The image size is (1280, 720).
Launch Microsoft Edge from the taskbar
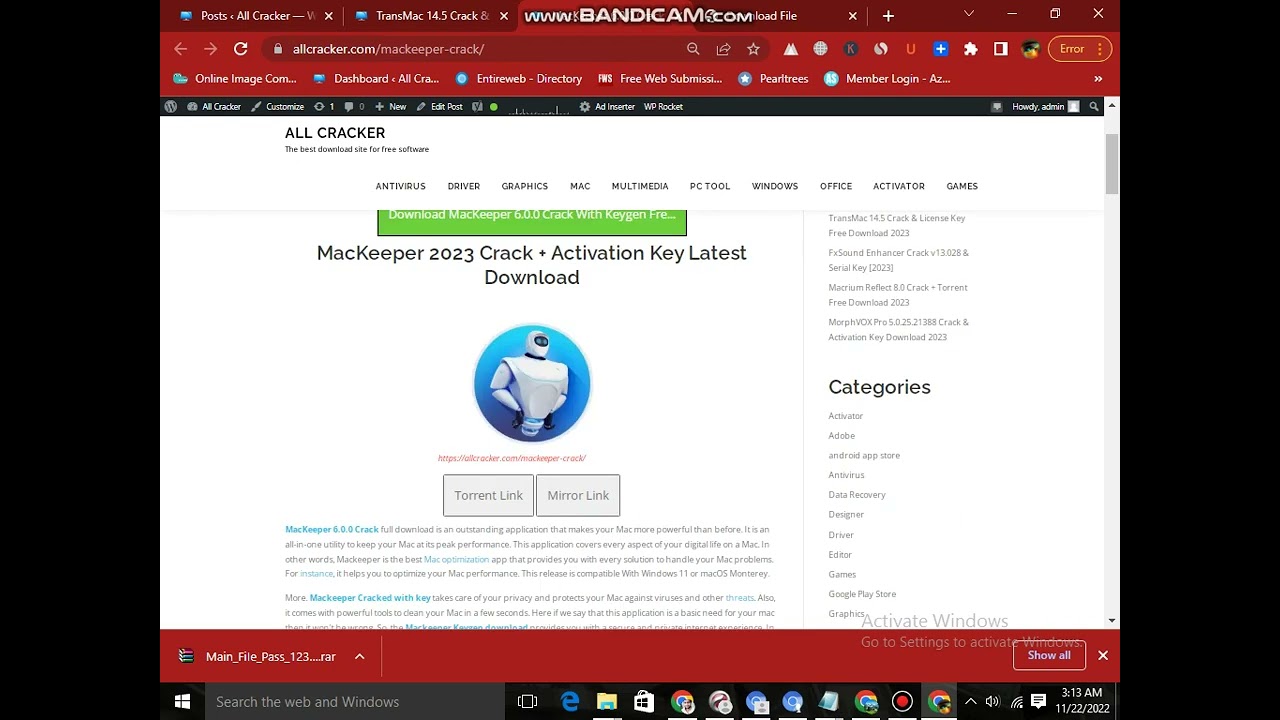tap(570, 702)
